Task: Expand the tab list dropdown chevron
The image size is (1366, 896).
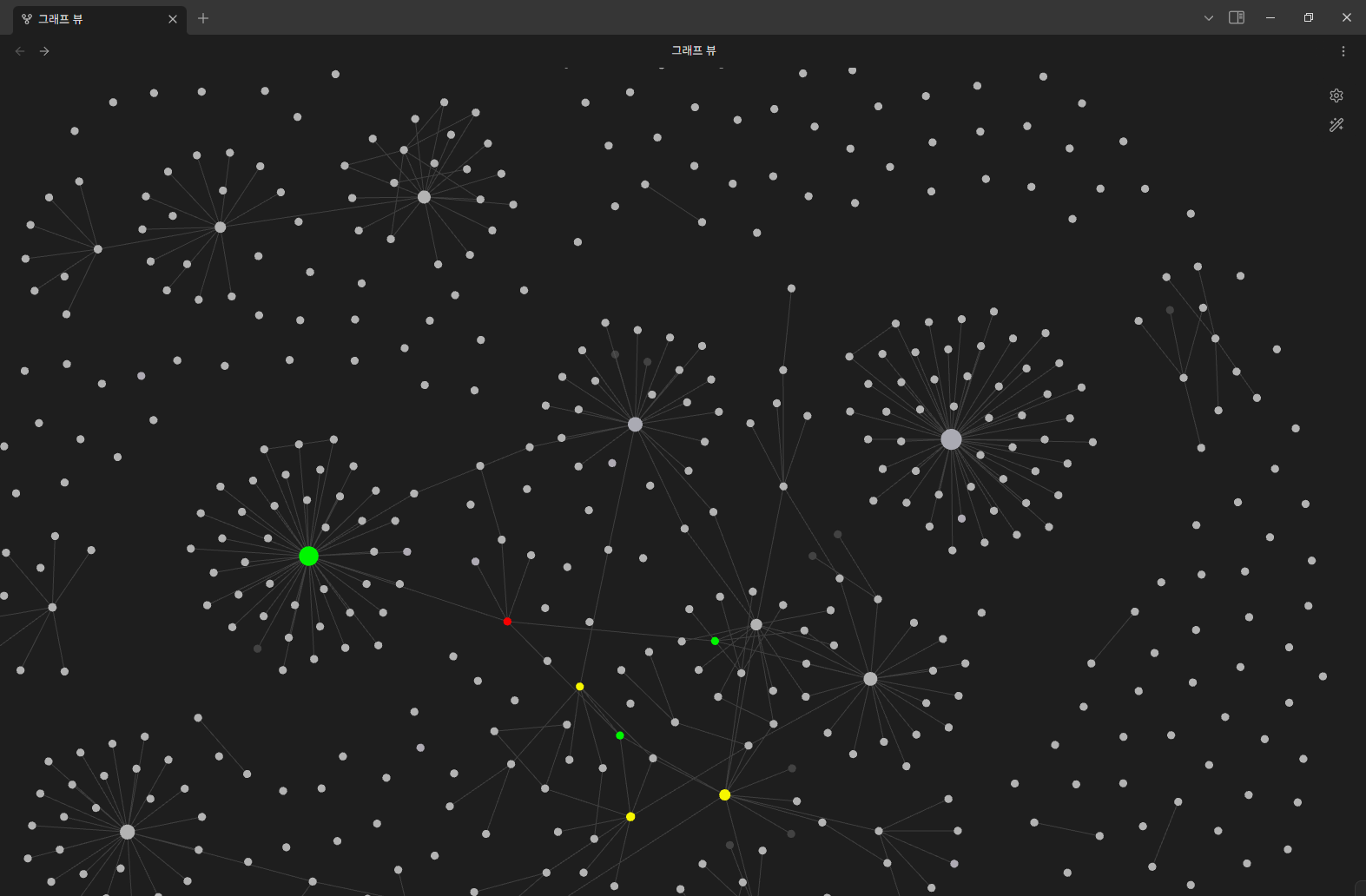Action: (x=1208, y=18)
